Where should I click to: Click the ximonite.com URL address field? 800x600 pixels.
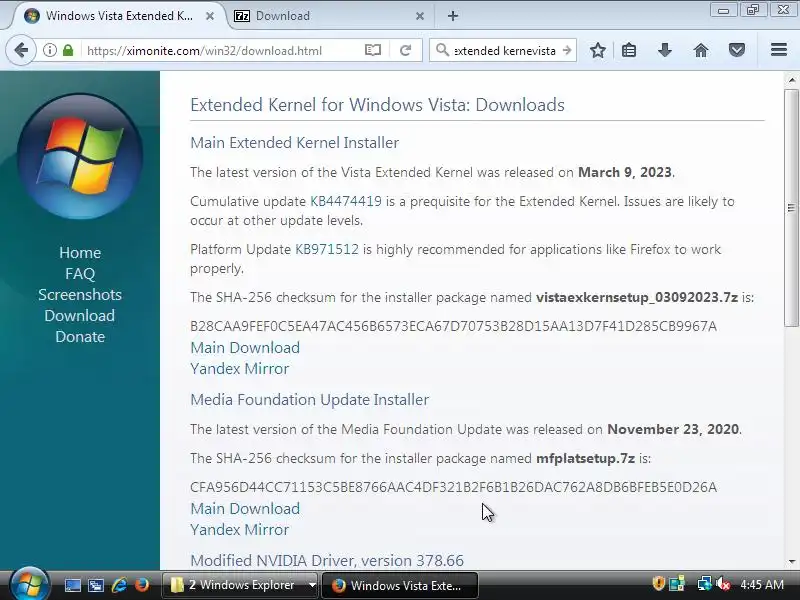click(x=204, y=51)
